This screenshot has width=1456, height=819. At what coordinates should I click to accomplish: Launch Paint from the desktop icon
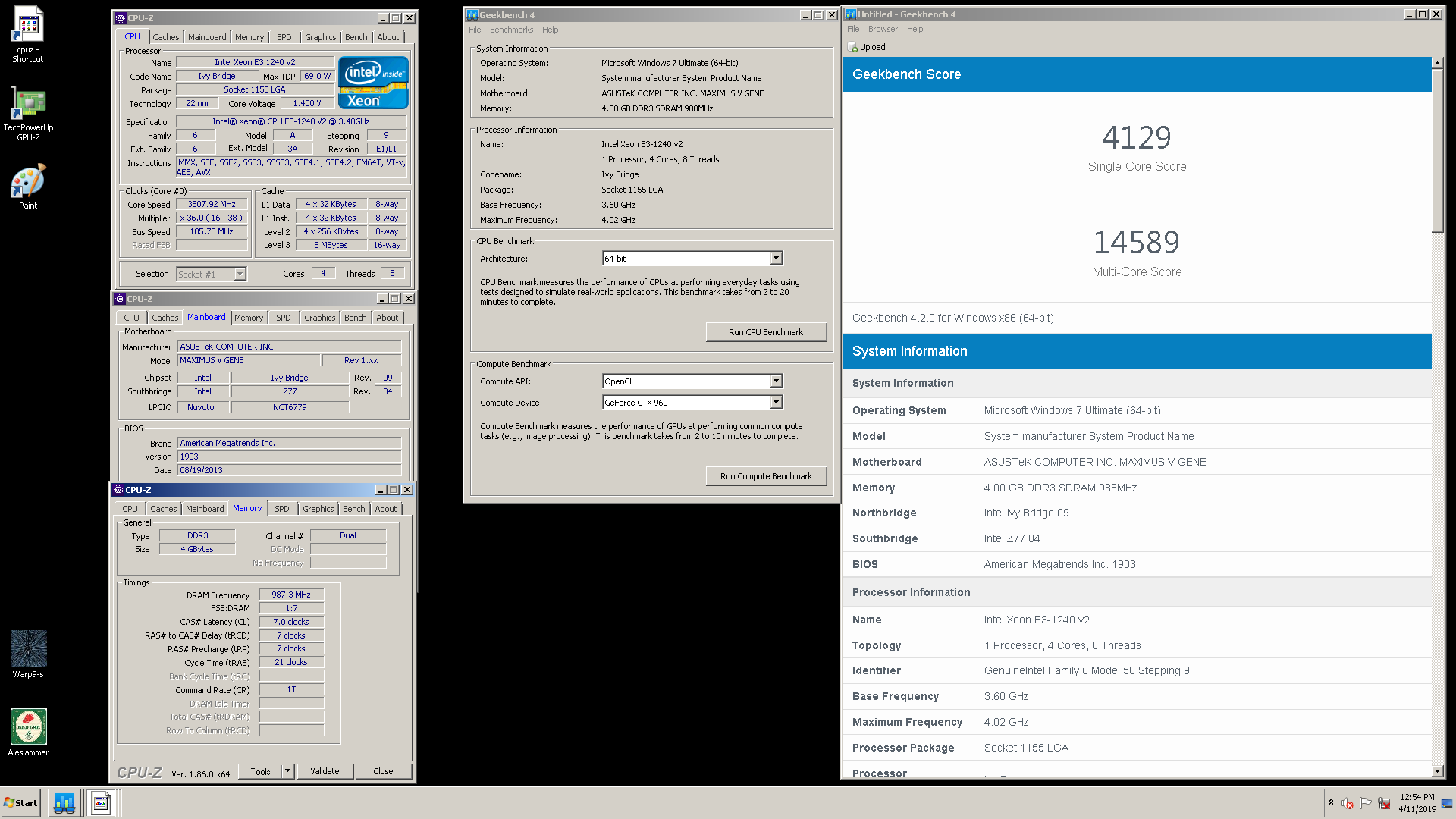pos(28,187)
